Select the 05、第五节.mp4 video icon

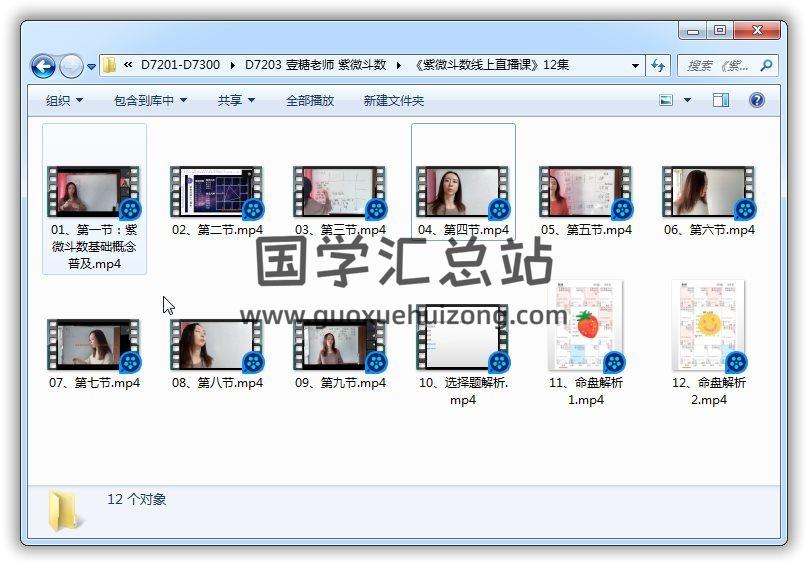pos(586,191)
